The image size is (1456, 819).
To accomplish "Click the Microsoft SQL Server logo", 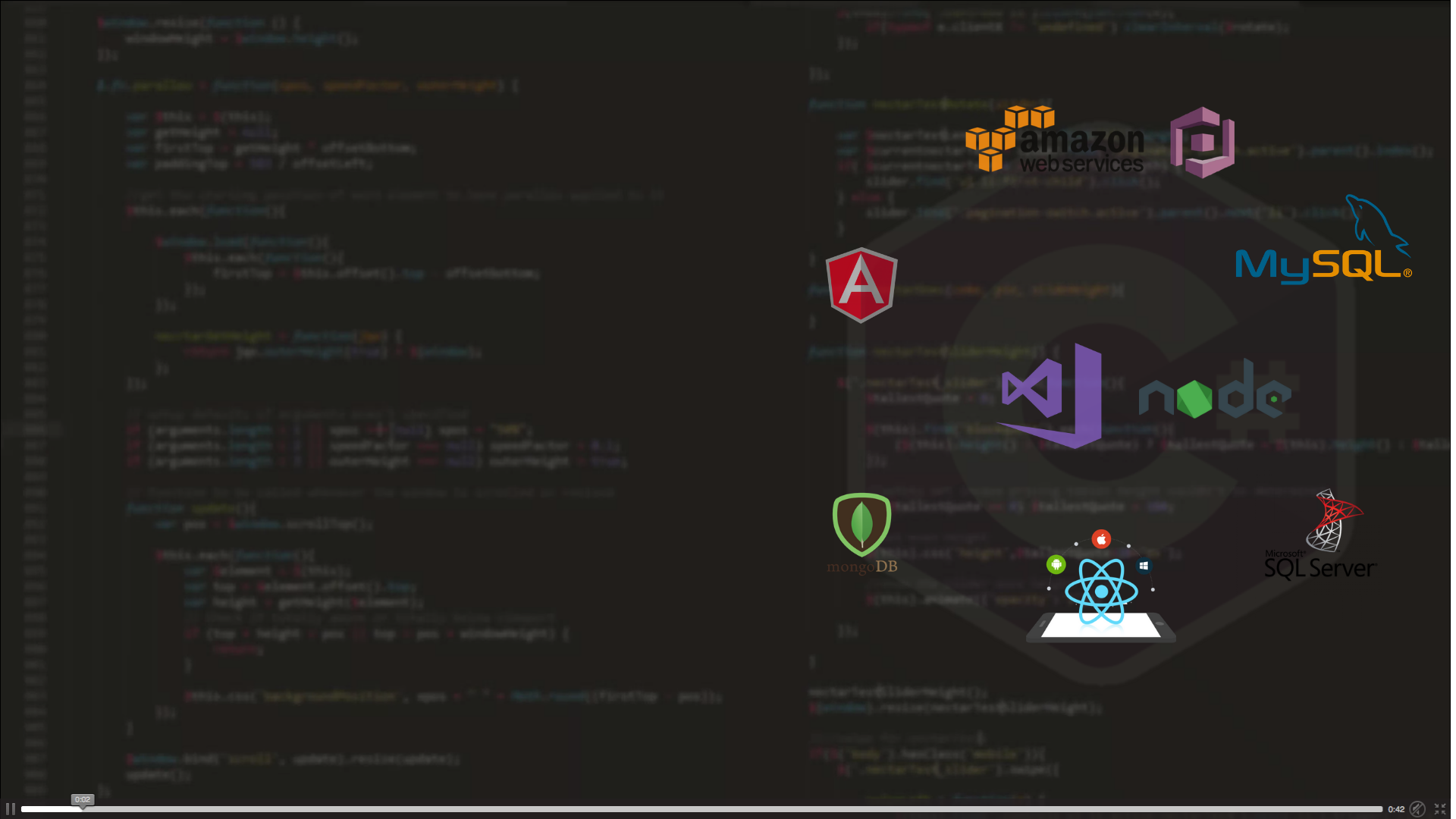I will pos(1320,535).
